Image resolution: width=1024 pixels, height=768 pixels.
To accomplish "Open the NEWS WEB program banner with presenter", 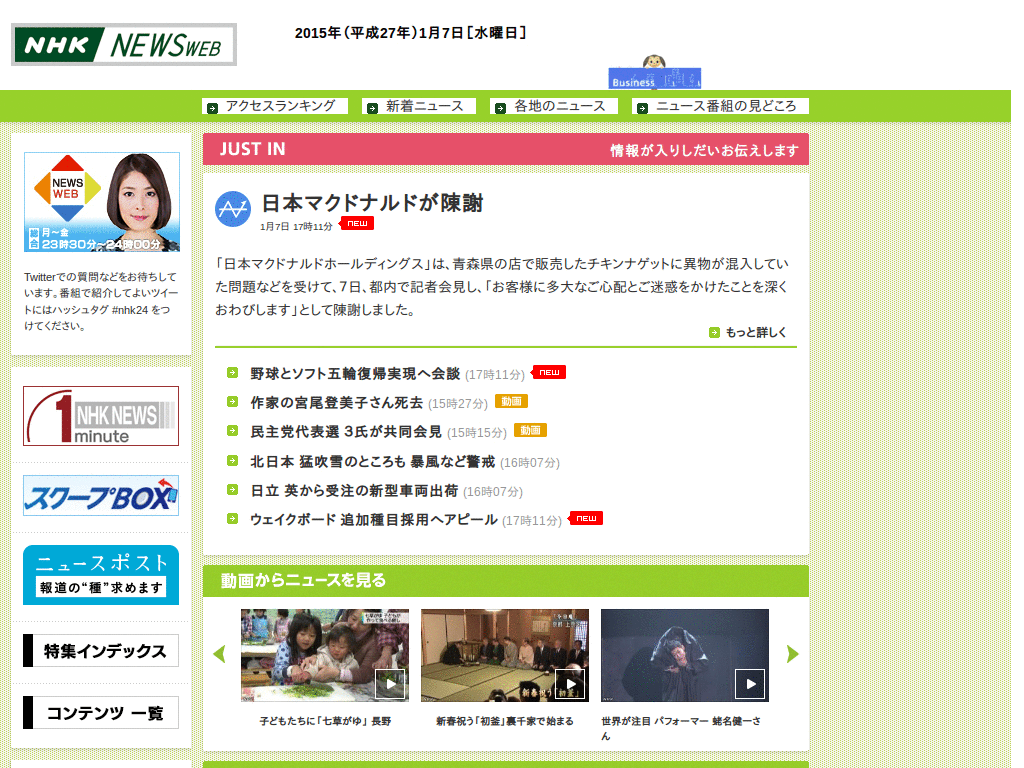I will click(102, 202).
